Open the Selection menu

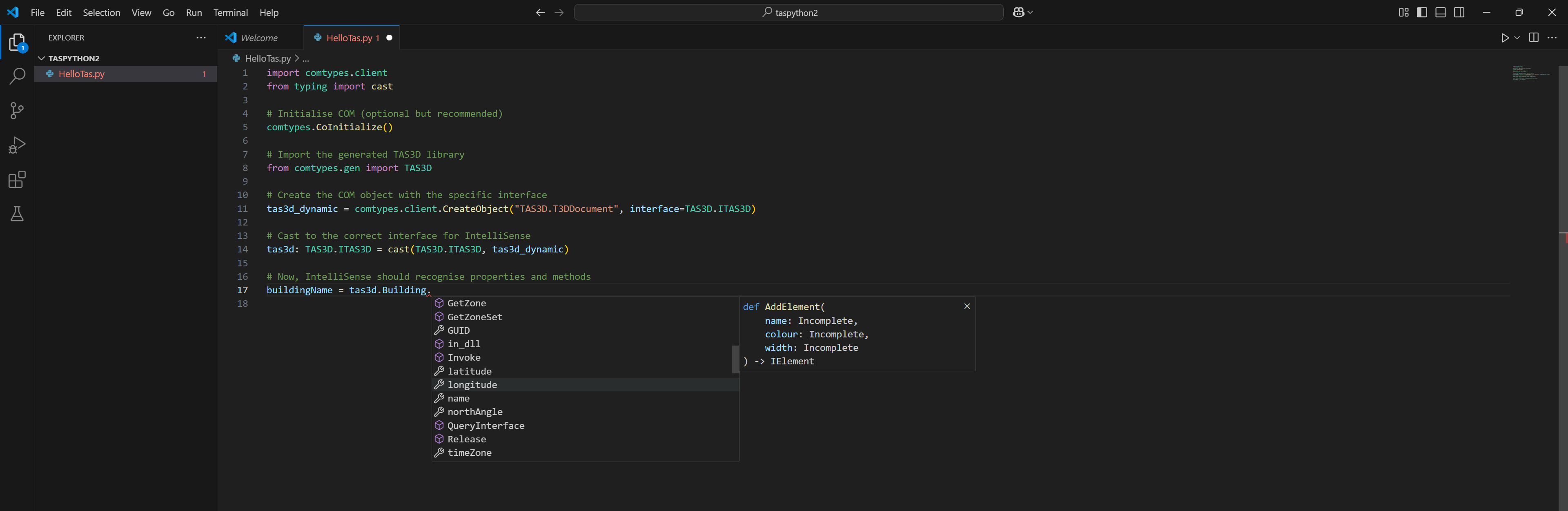click(102, 12)
